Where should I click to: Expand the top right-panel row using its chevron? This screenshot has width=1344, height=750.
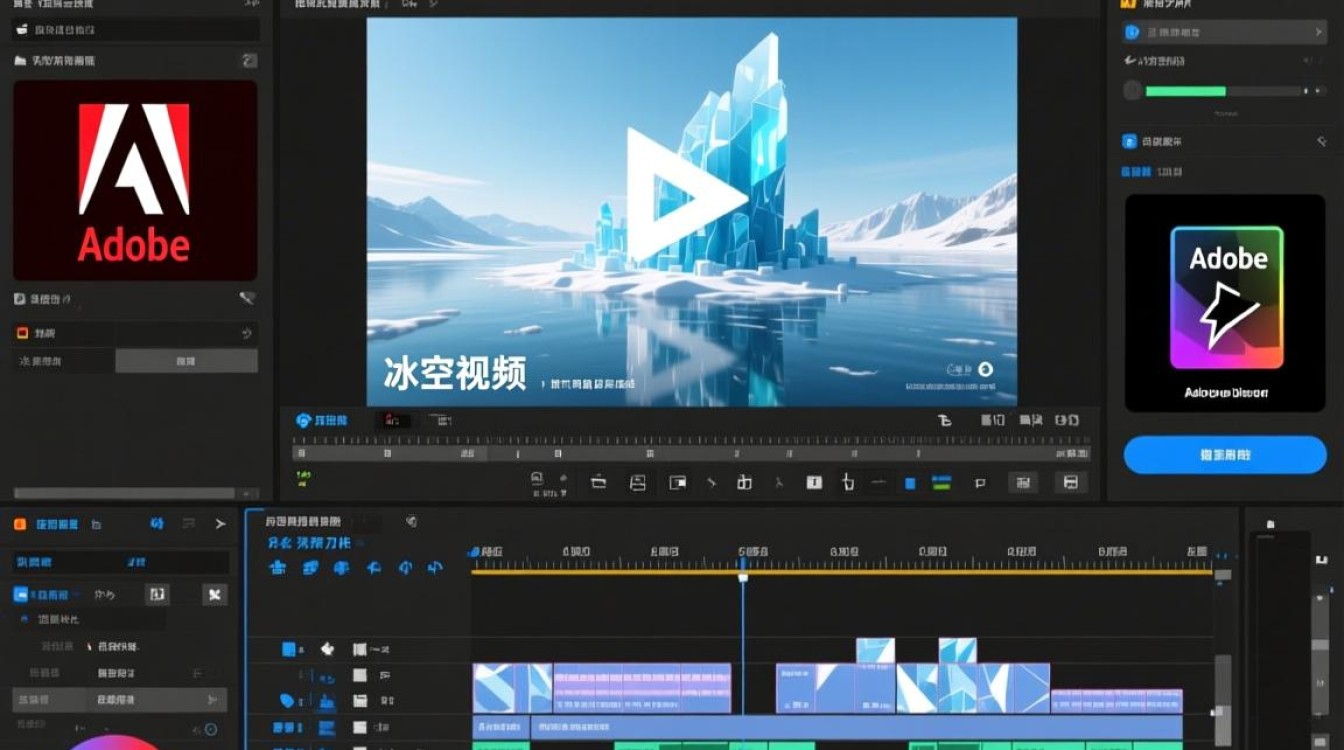tap(1318, 33)
